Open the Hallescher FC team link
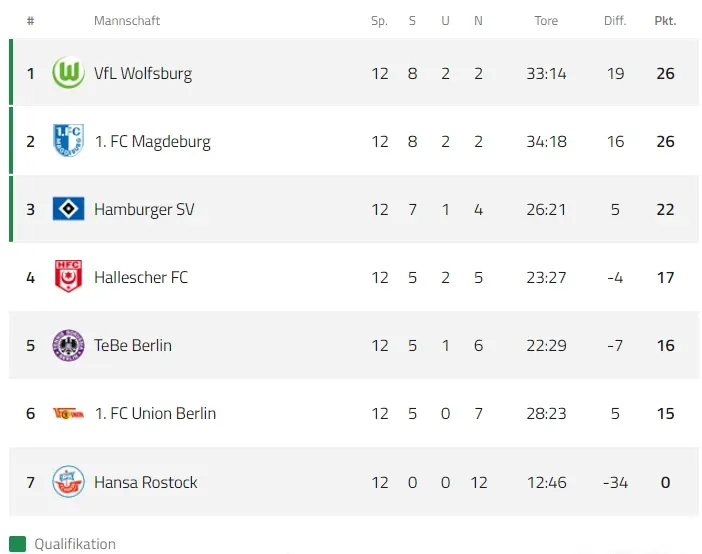This screenshot has height=554, width=702. (x=141, y=277)
